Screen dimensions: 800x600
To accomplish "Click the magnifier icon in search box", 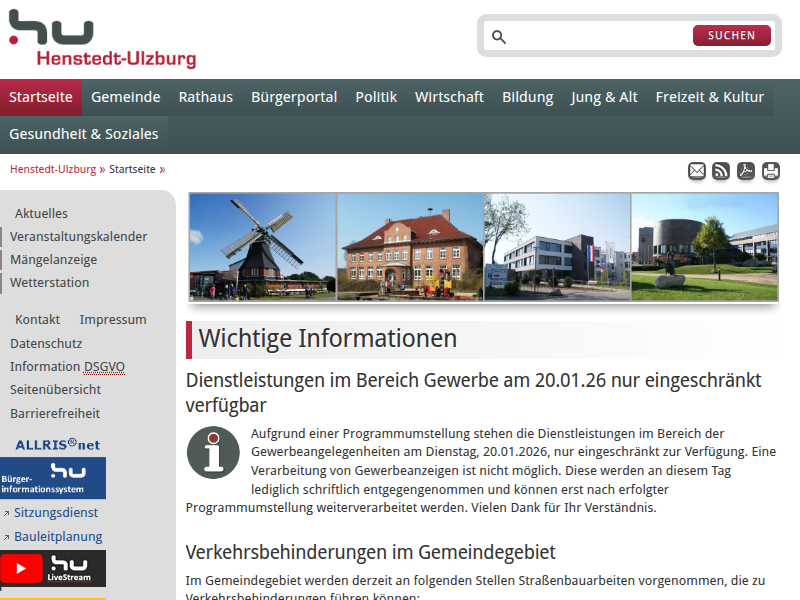I will point(499,37).
